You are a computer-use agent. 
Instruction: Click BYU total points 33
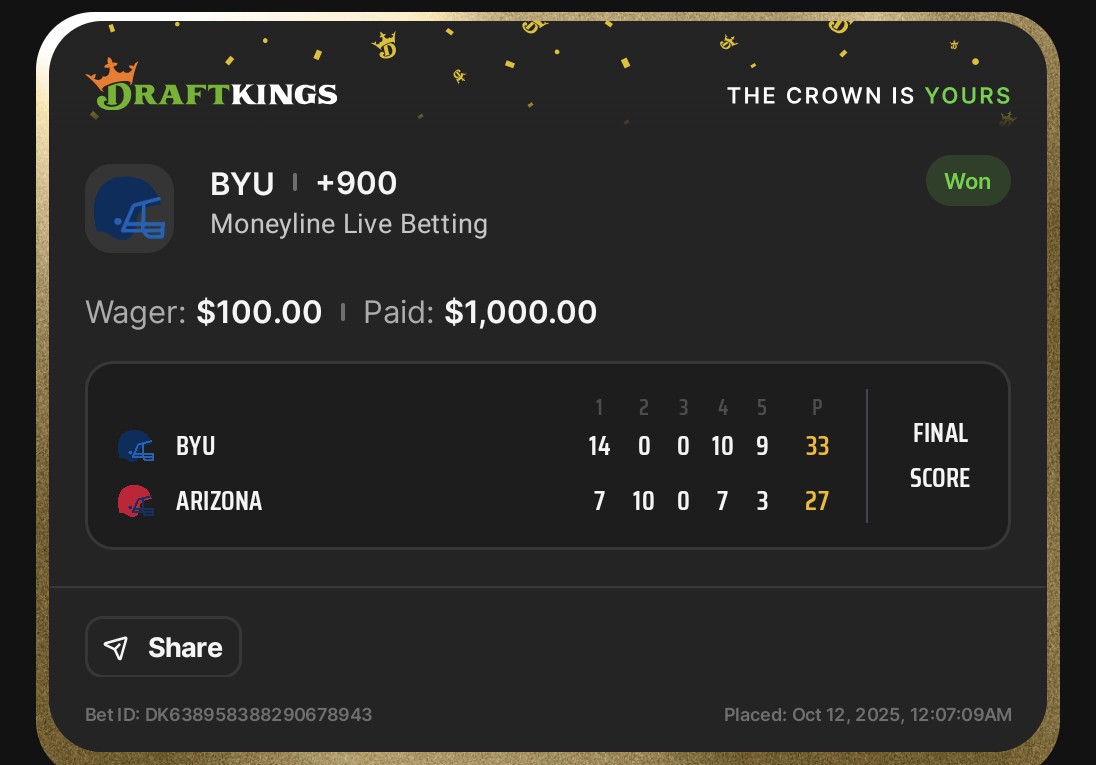(817, 446)
